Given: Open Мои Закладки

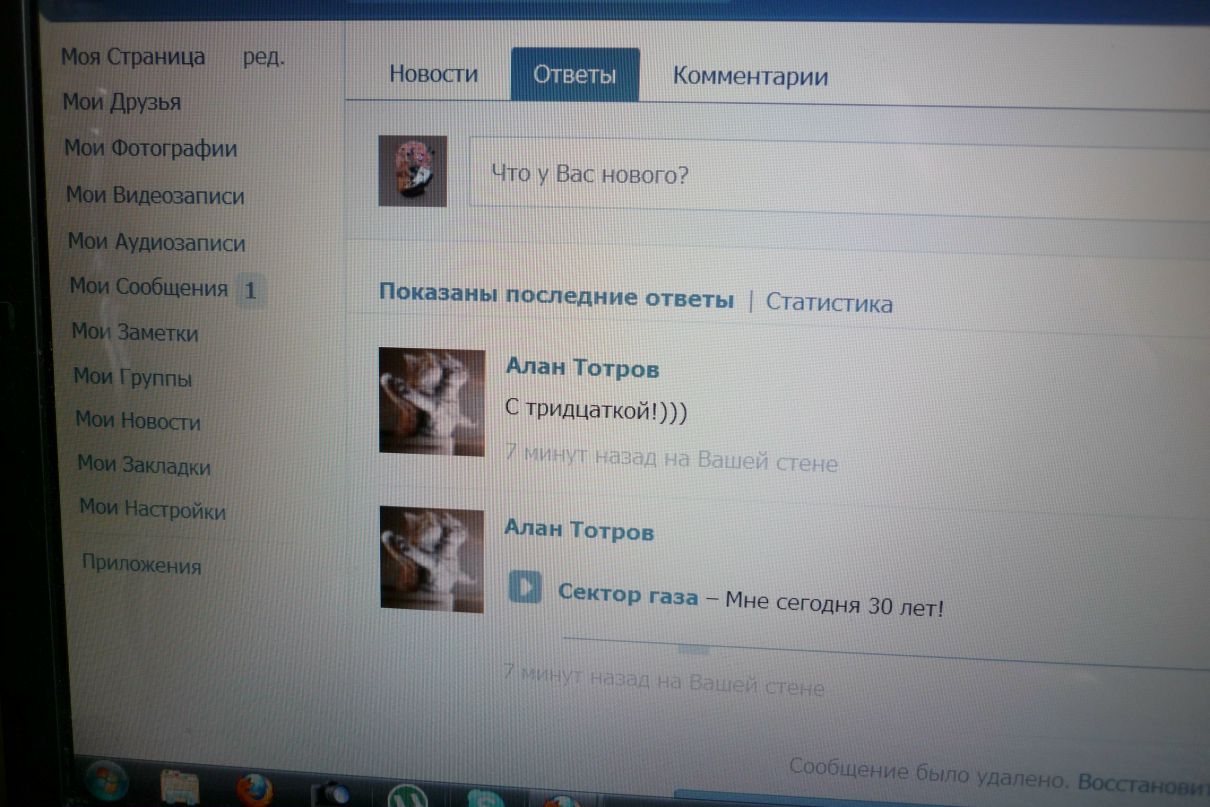Looking at the screenshot, I should [x=144, y=466].
